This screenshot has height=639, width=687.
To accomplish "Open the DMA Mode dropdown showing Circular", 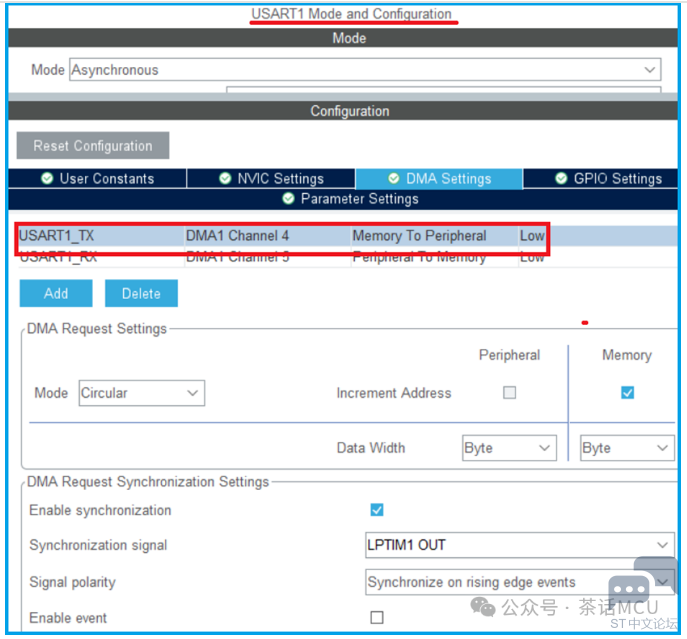I will pos(142,393).
